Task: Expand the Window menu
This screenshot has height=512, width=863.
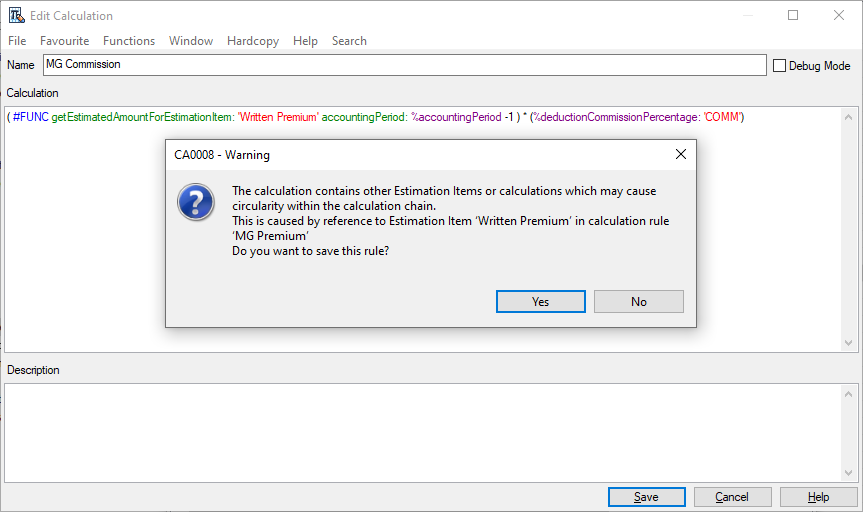Action: click(190, 41)
